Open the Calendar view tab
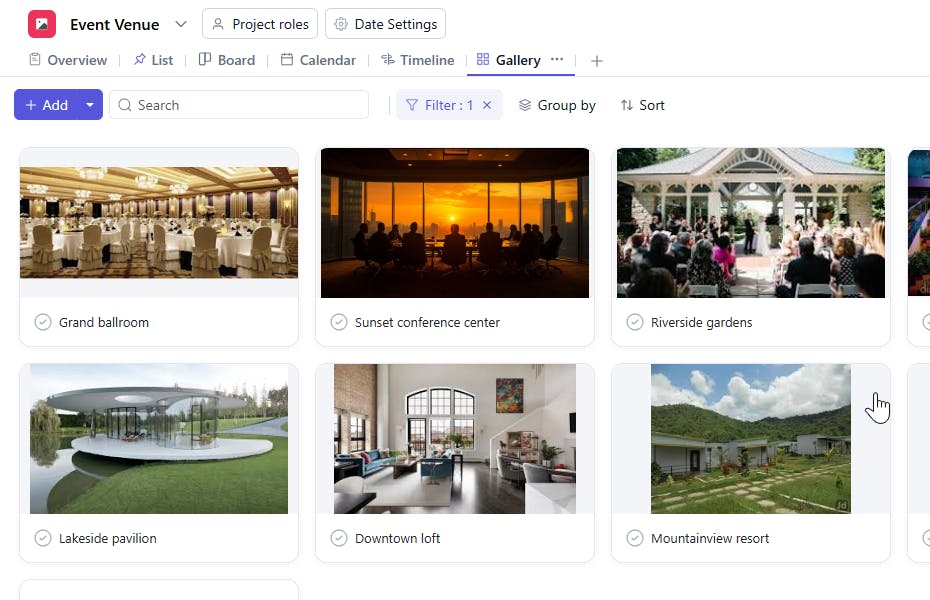The width and height of the screenshot is (930, 600). tap(318, 60)
